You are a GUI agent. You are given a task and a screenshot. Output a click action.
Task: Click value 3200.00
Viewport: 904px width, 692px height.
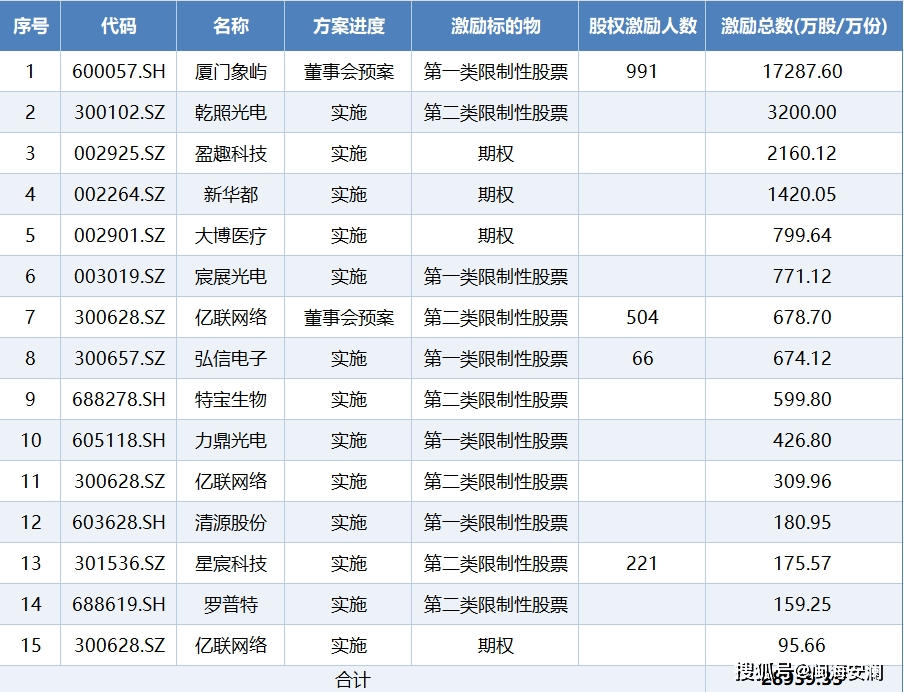click(x=802, y=112)
